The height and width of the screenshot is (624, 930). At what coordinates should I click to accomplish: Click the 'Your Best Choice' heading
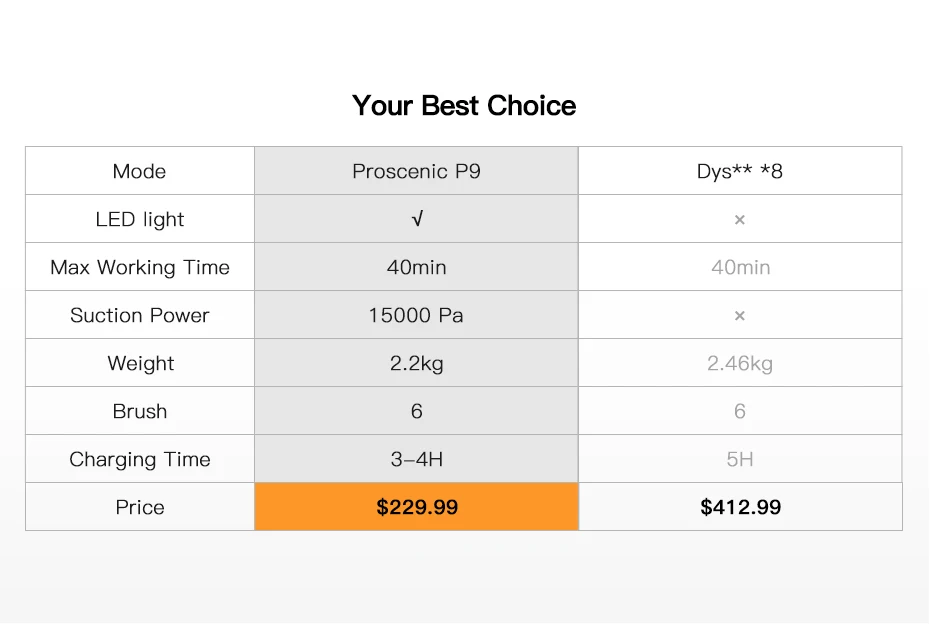464,106
